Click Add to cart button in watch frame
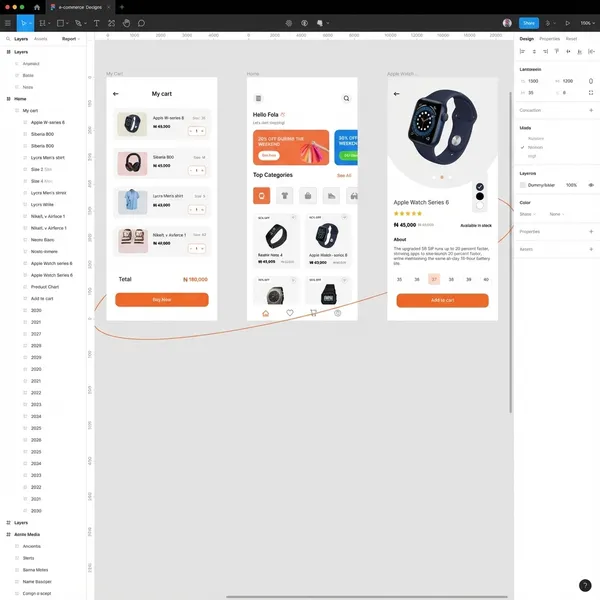 (442, 300)
